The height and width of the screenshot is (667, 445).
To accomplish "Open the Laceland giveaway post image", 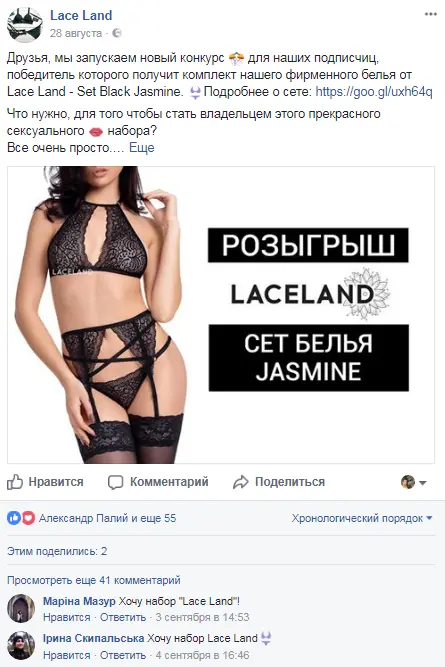I will 221,315.
